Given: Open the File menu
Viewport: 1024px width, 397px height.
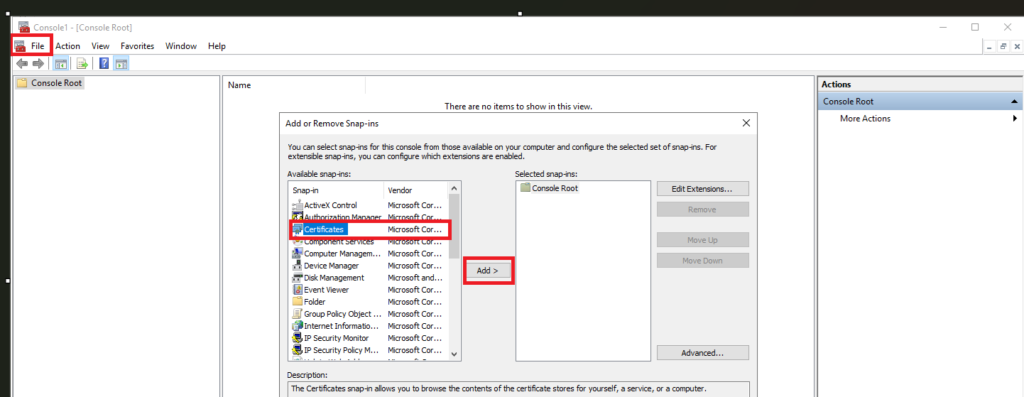Looking at the screenshot, I should tap(37, 46).
